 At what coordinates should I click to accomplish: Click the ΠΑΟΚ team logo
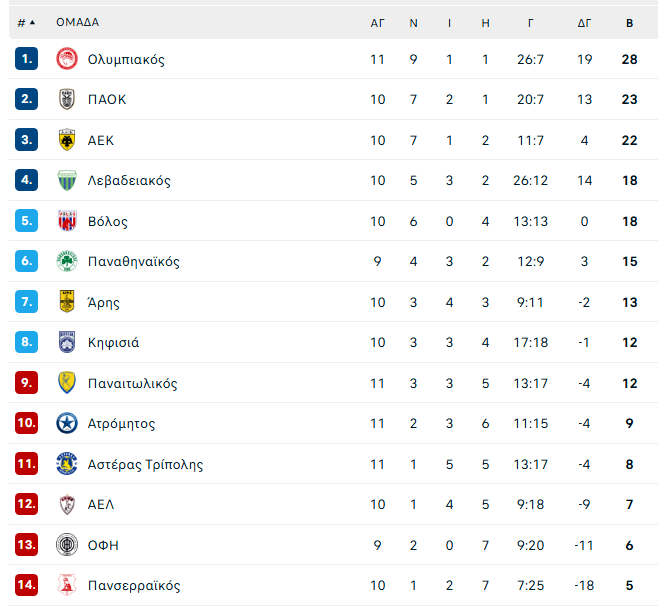67,99
